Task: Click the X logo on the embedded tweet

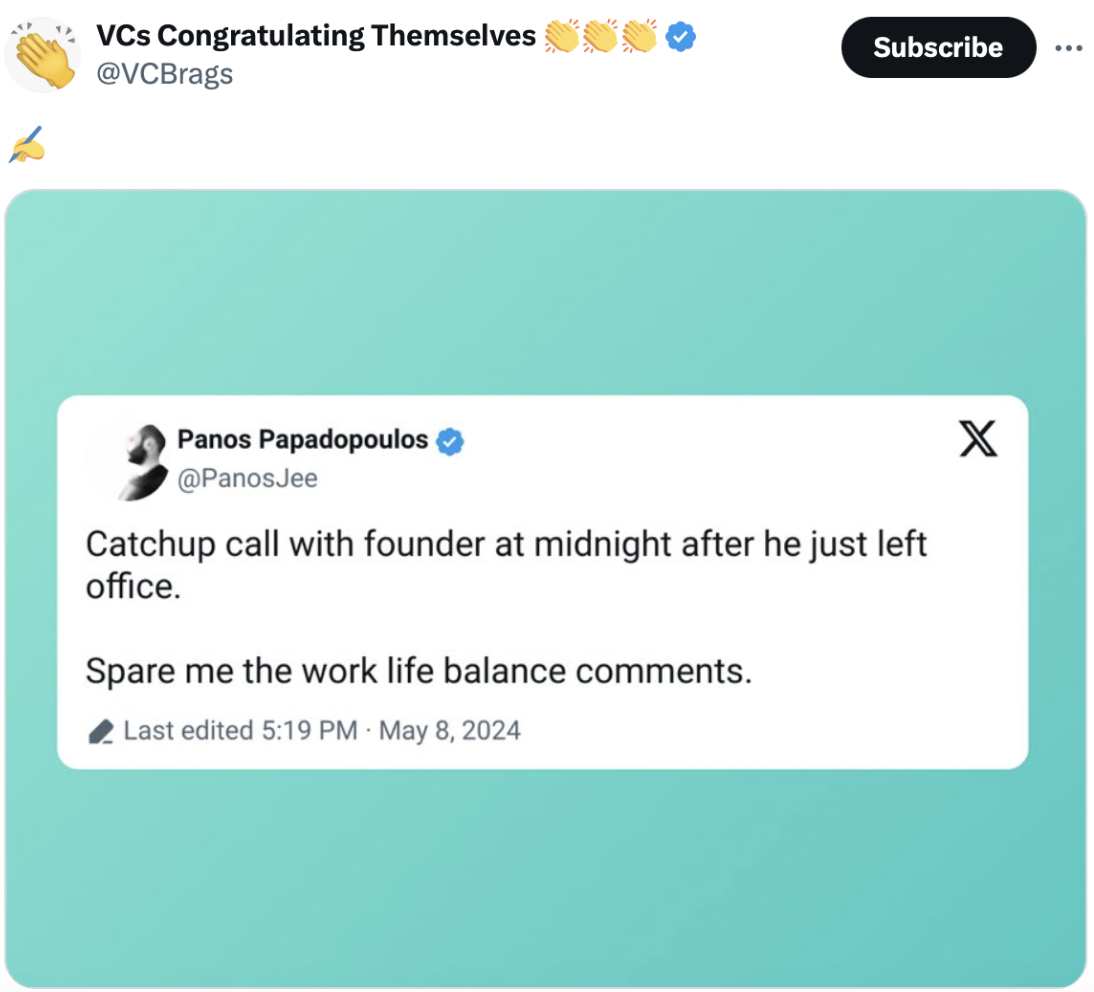Action: point(978,439)
